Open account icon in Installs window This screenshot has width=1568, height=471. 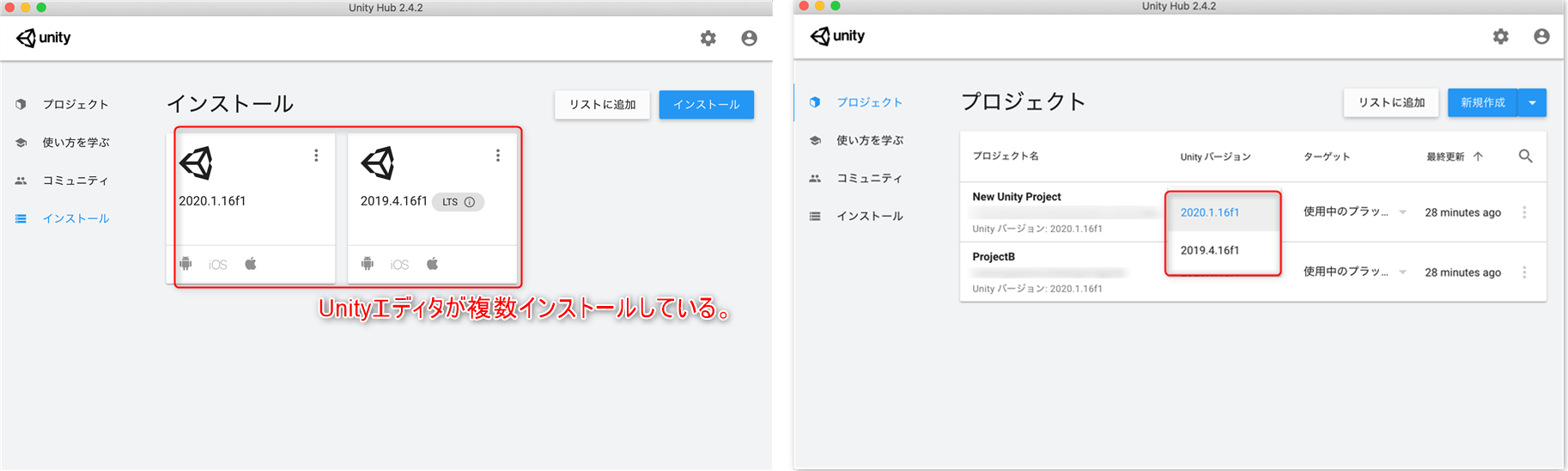tap(749, 38)
